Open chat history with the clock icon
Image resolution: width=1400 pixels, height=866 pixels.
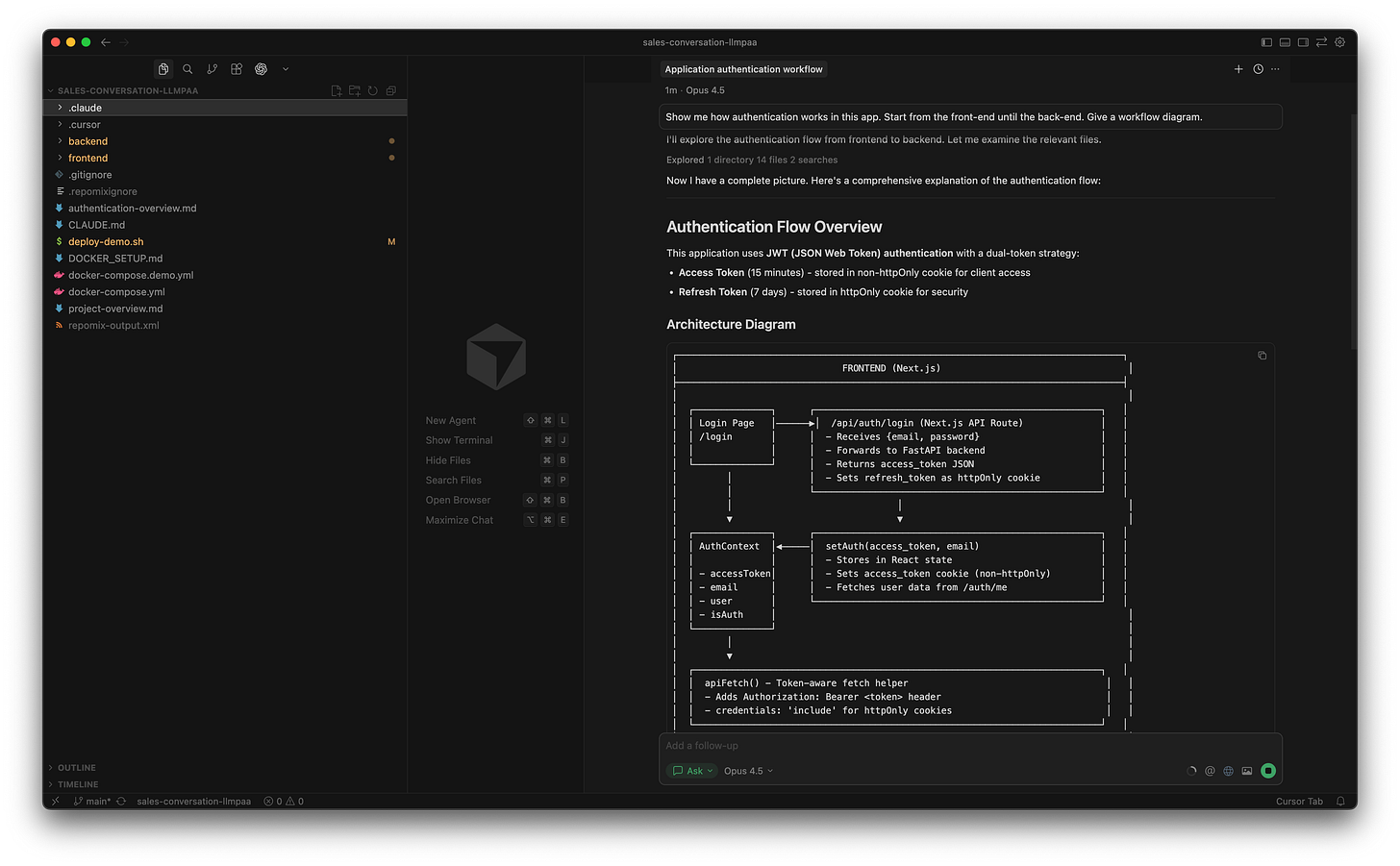coord(1257,68)
